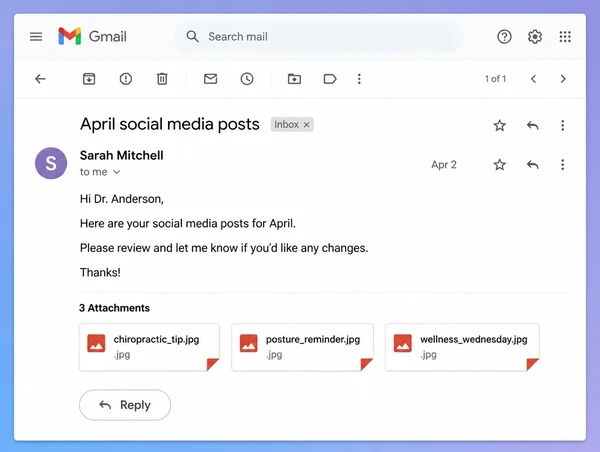Open wellness_wednesday.jpg attachment

click(x=462, y=347)
